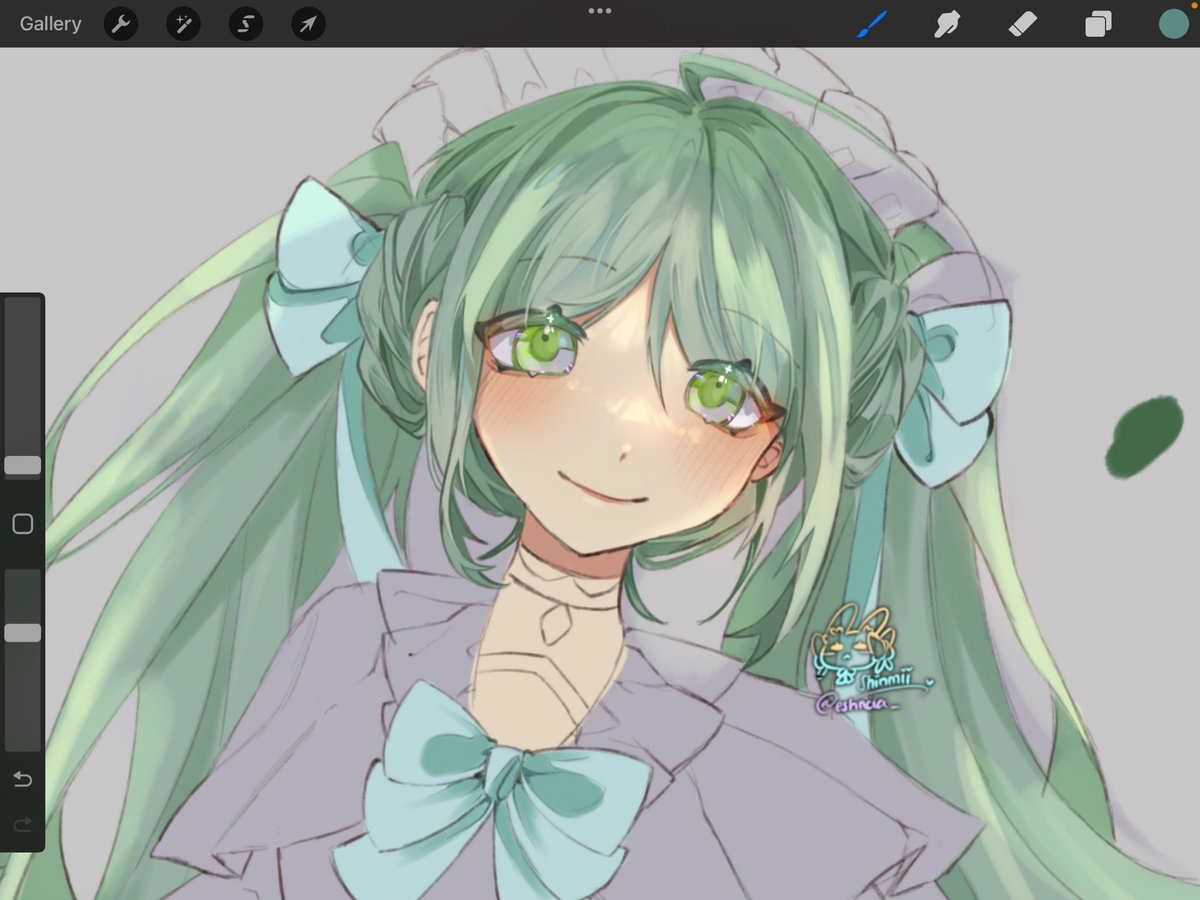Tap the three-dot multitasking menu
This screenshot has height=900, width=1200.
[x=600, y=11]
